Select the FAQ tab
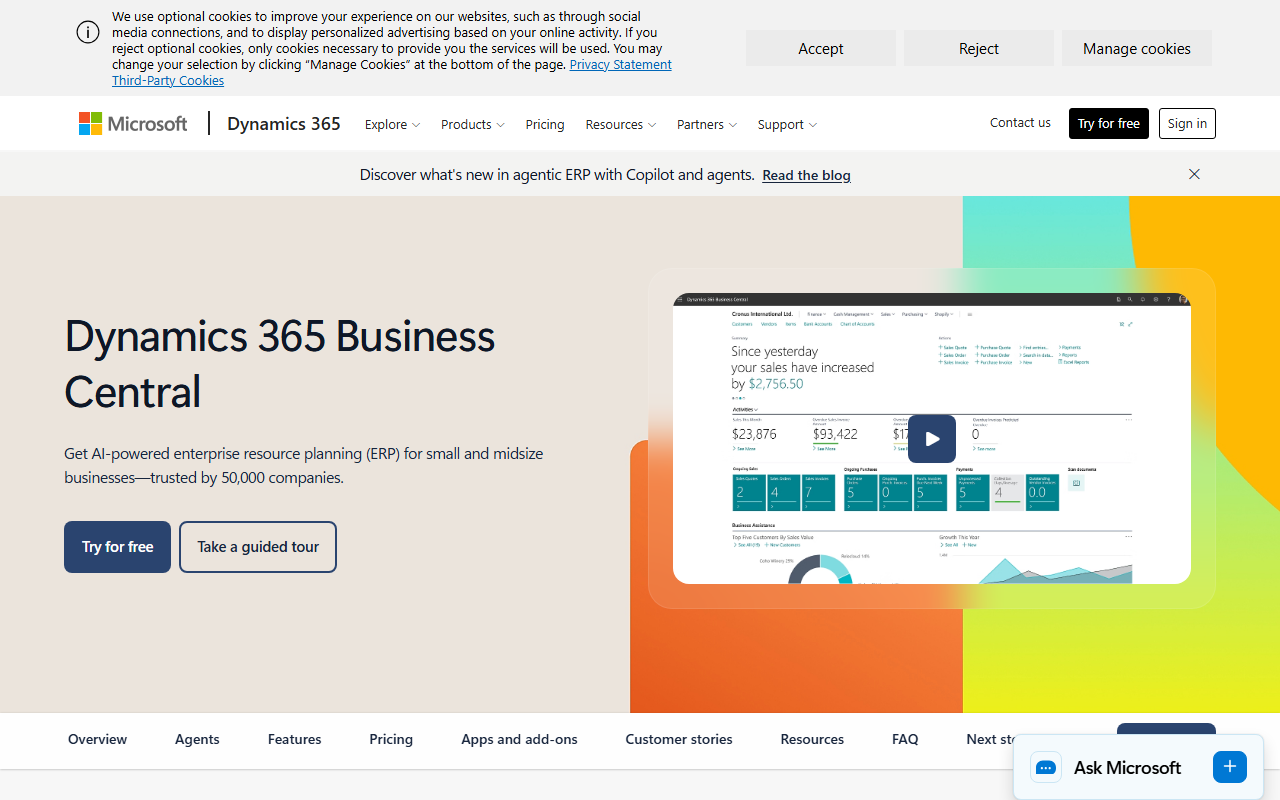 point(905,739)
